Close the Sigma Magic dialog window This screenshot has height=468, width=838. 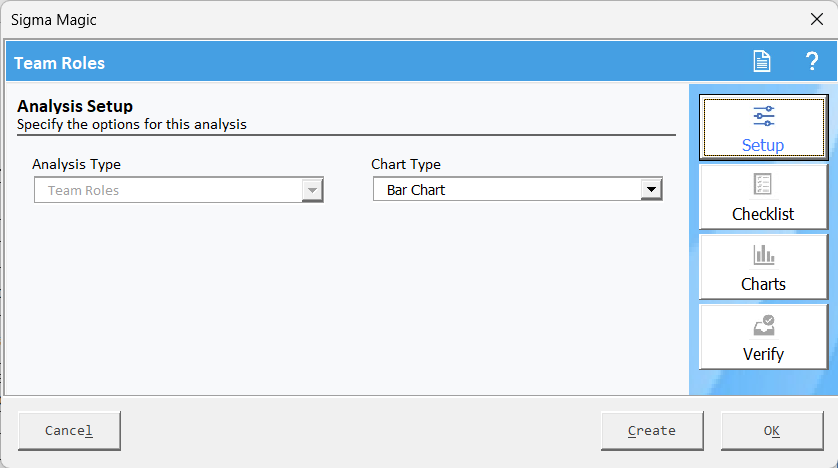817,19
